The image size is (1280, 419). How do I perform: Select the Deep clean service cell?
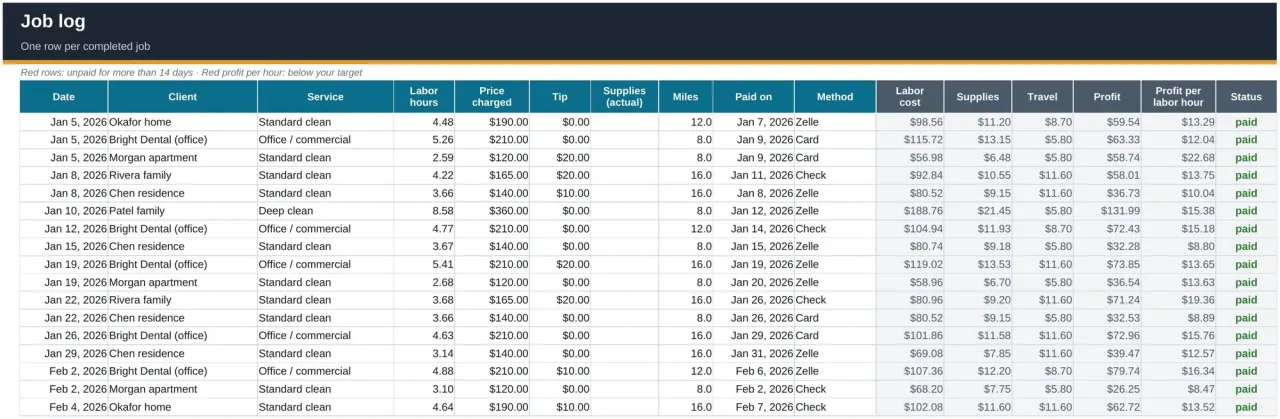(325, 211)
